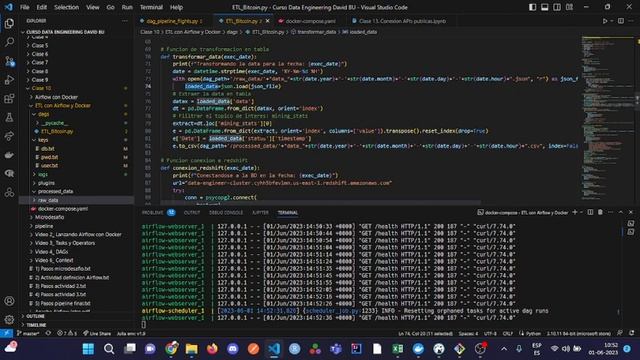This screenshot has width=640, height=360.
Task: Split the editor to the right
Action: click(620, 21)
